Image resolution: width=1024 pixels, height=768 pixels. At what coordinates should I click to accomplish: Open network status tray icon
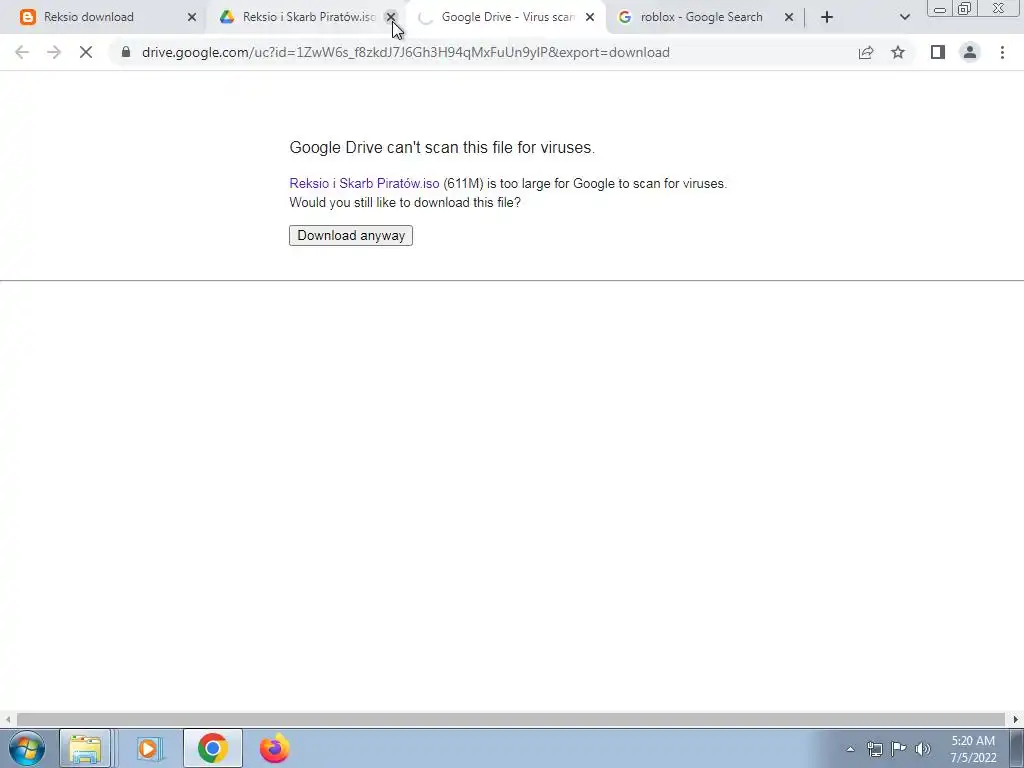[x=874, y=749]
